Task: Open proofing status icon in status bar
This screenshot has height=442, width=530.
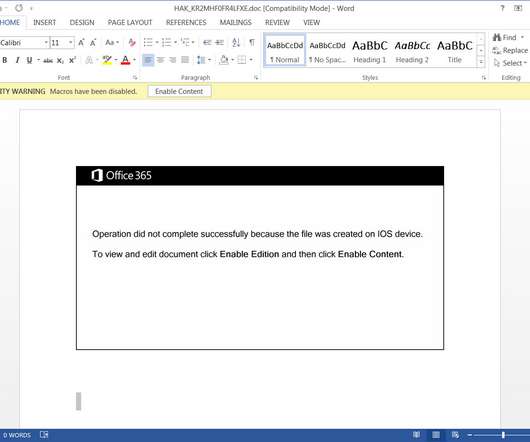Action: 44,435
